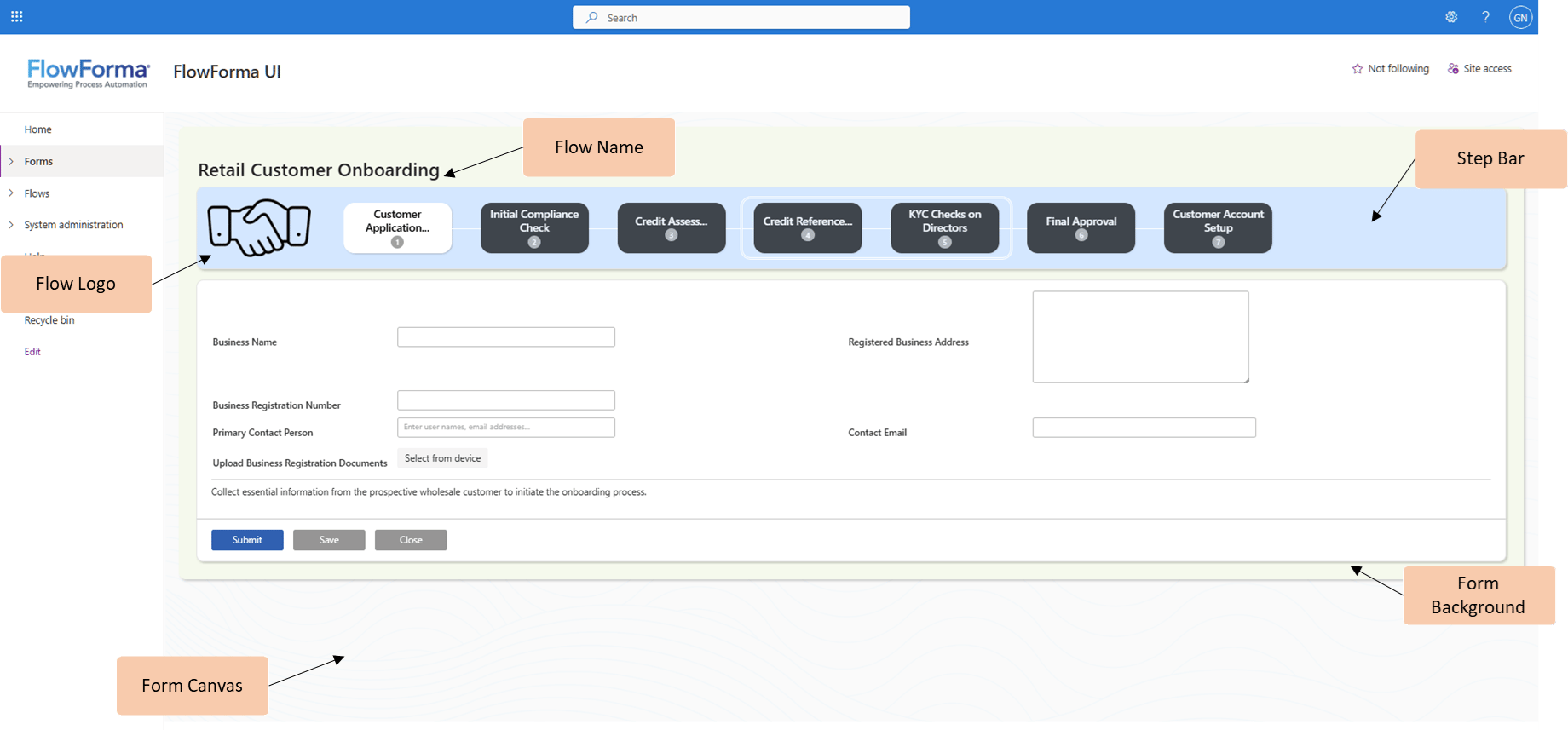Expand the Flows navigation chevron

pos(11,193)
